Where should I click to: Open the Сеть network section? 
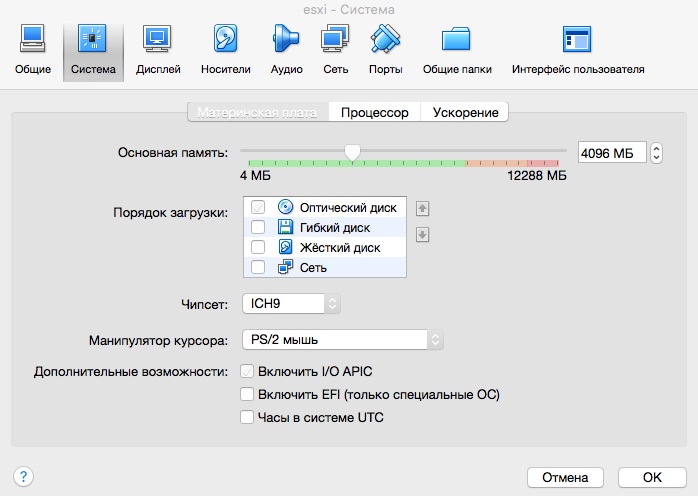coord(335,50)
